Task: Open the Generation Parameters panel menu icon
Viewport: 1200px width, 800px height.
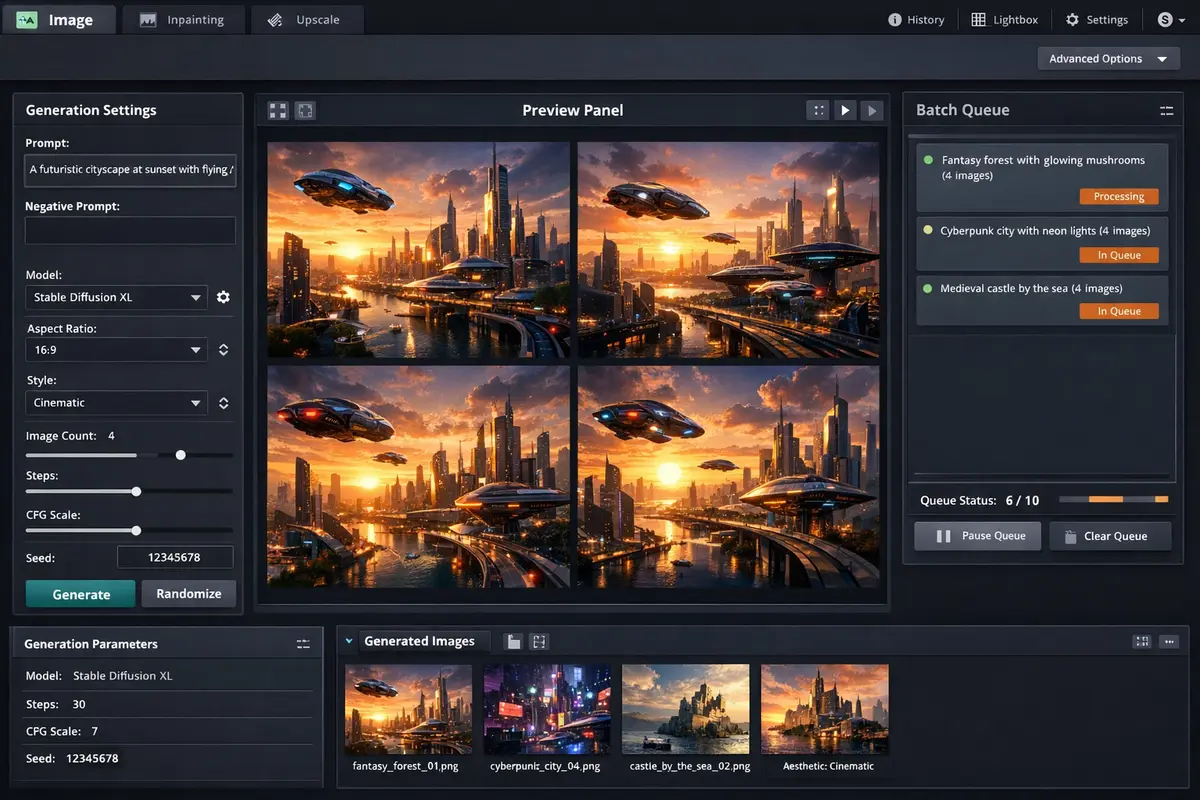Action: pyautogui.click(x=303, y=644)
